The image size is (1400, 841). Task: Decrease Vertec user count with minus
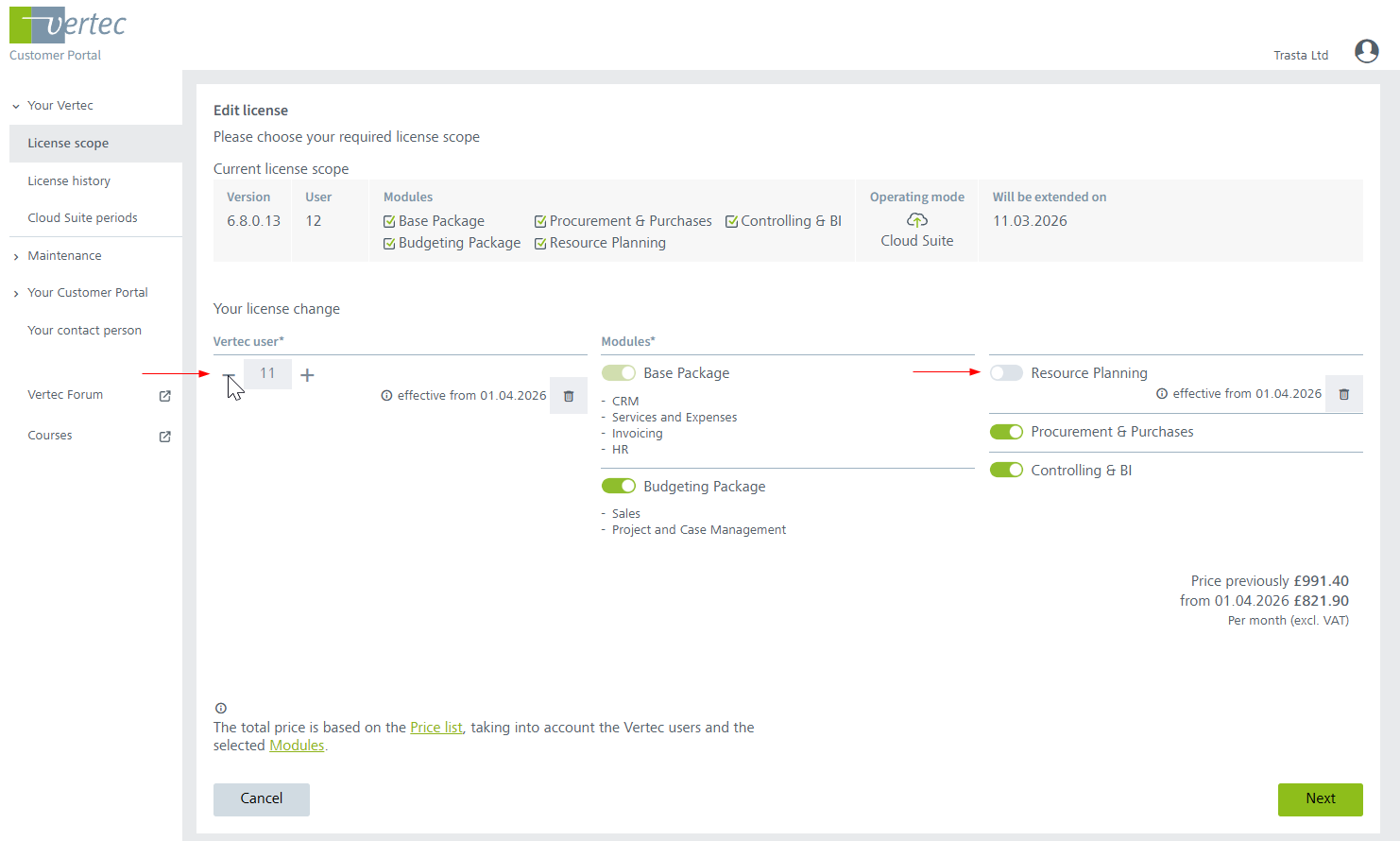click(229, 375)
